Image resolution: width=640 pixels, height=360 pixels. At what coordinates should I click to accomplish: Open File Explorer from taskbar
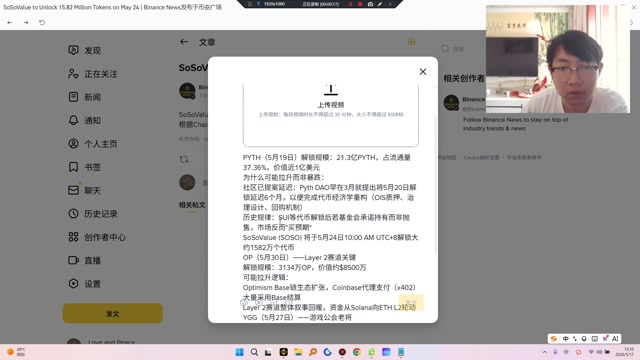298,352
